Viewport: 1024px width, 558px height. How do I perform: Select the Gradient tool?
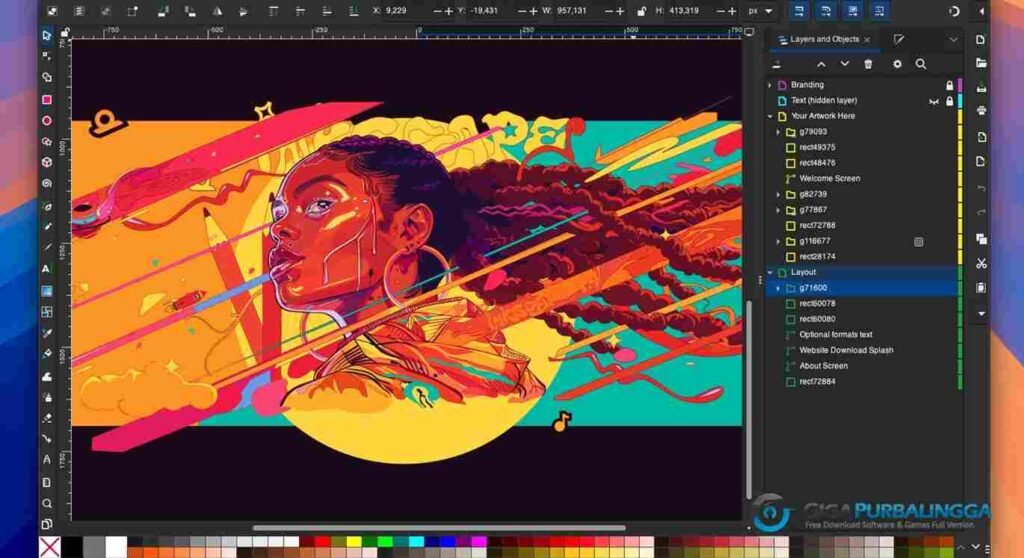(46, 291)
